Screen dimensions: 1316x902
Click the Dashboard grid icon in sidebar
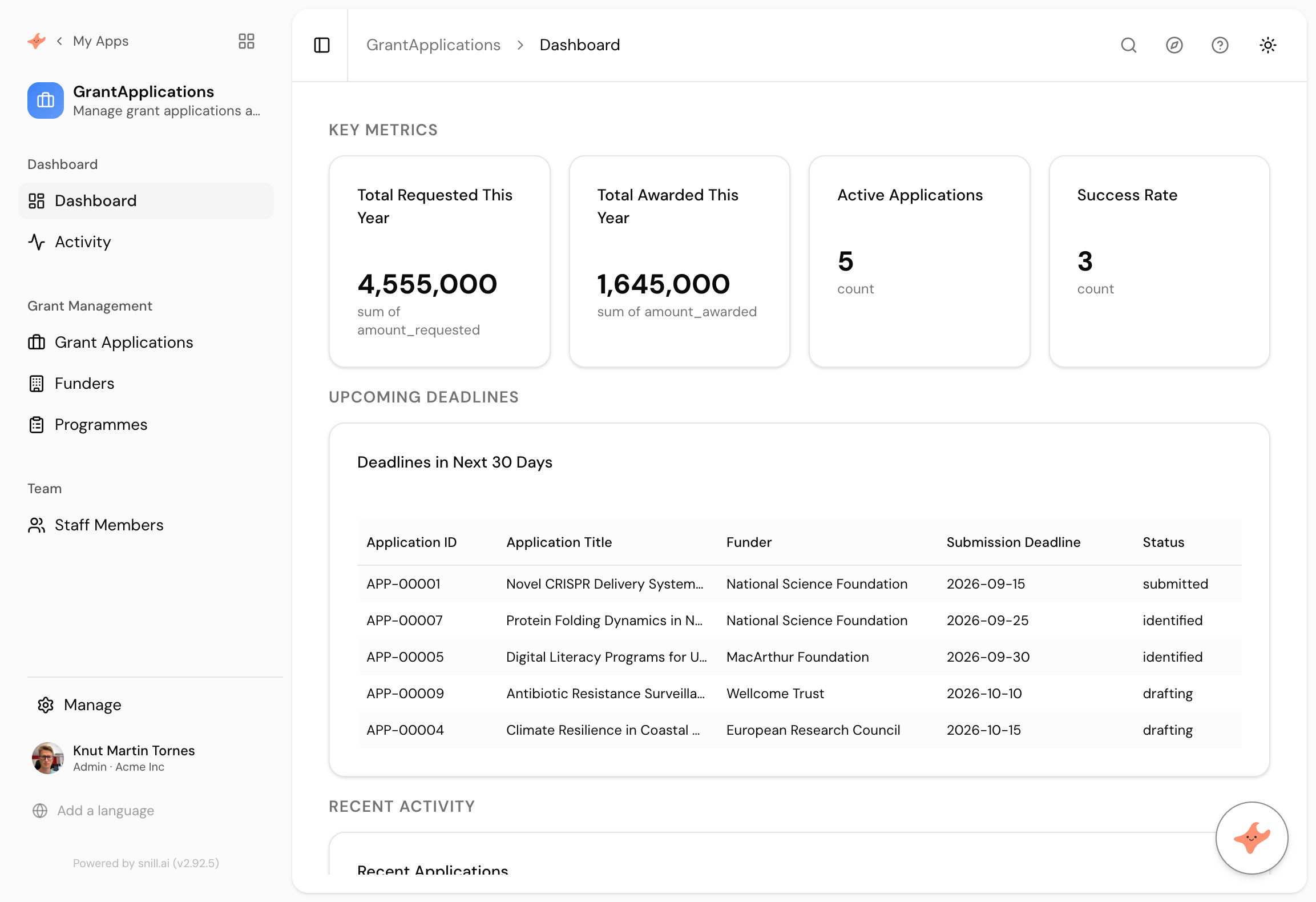pos(37,201)
